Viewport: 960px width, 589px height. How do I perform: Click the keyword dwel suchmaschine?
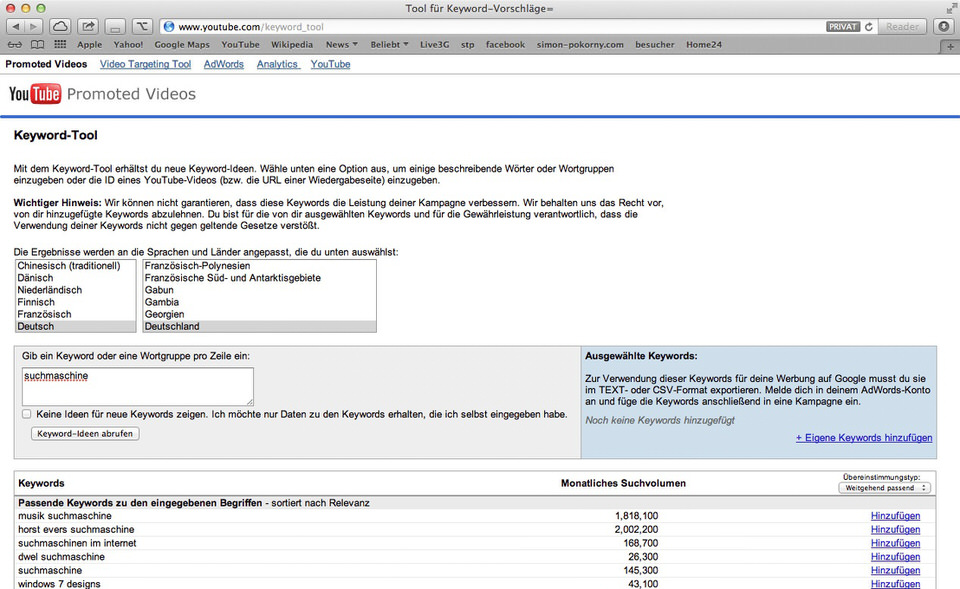(x=61, y=557)
